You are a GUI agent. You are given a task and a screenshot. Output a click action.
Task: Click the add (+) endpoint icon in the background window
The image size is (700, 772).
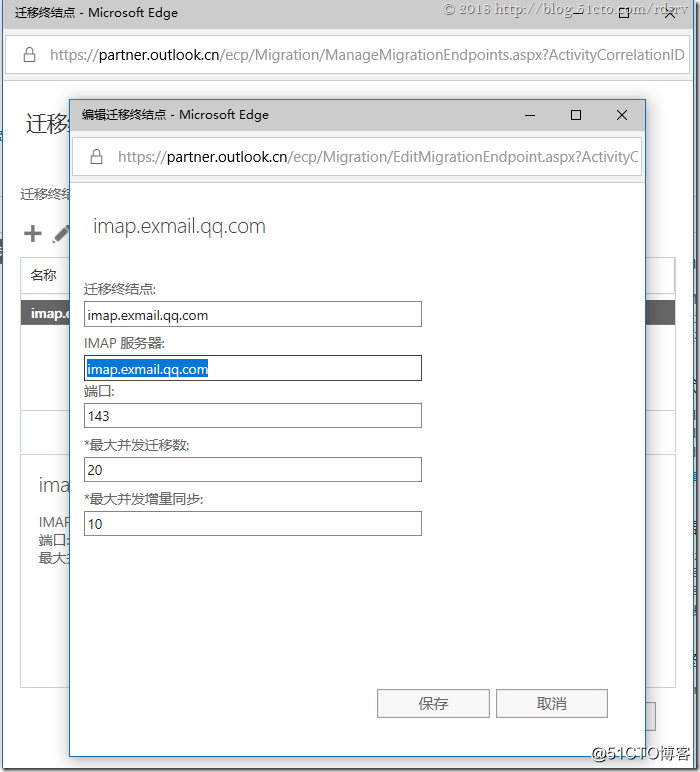click(x=33, y=233)
